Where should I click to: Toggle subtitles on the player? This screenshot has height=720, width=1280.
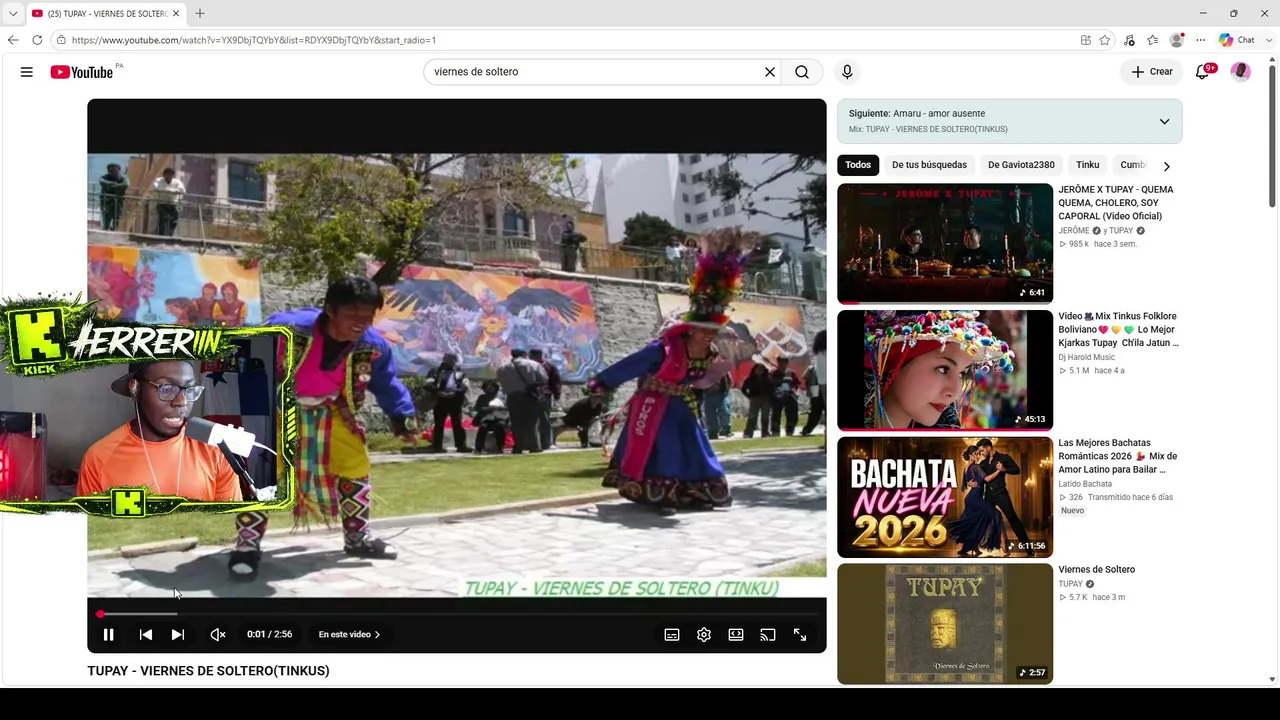[672, 635]
